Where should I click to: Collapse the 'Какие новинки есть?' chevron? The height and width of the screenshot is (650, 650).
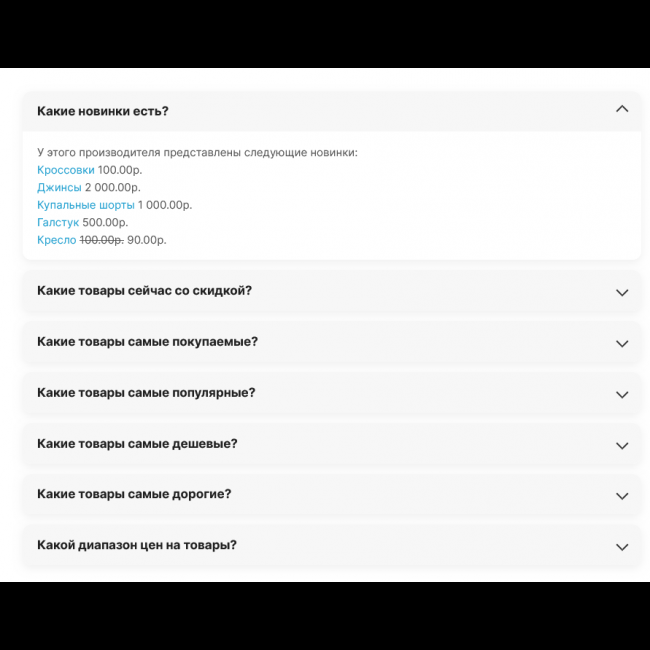(622, 109)
